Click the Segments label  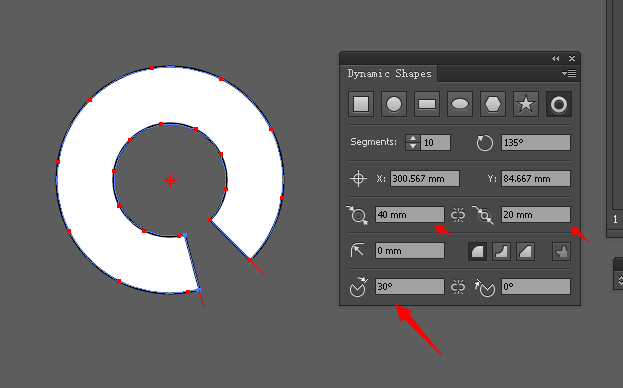[x=373, y=142]
